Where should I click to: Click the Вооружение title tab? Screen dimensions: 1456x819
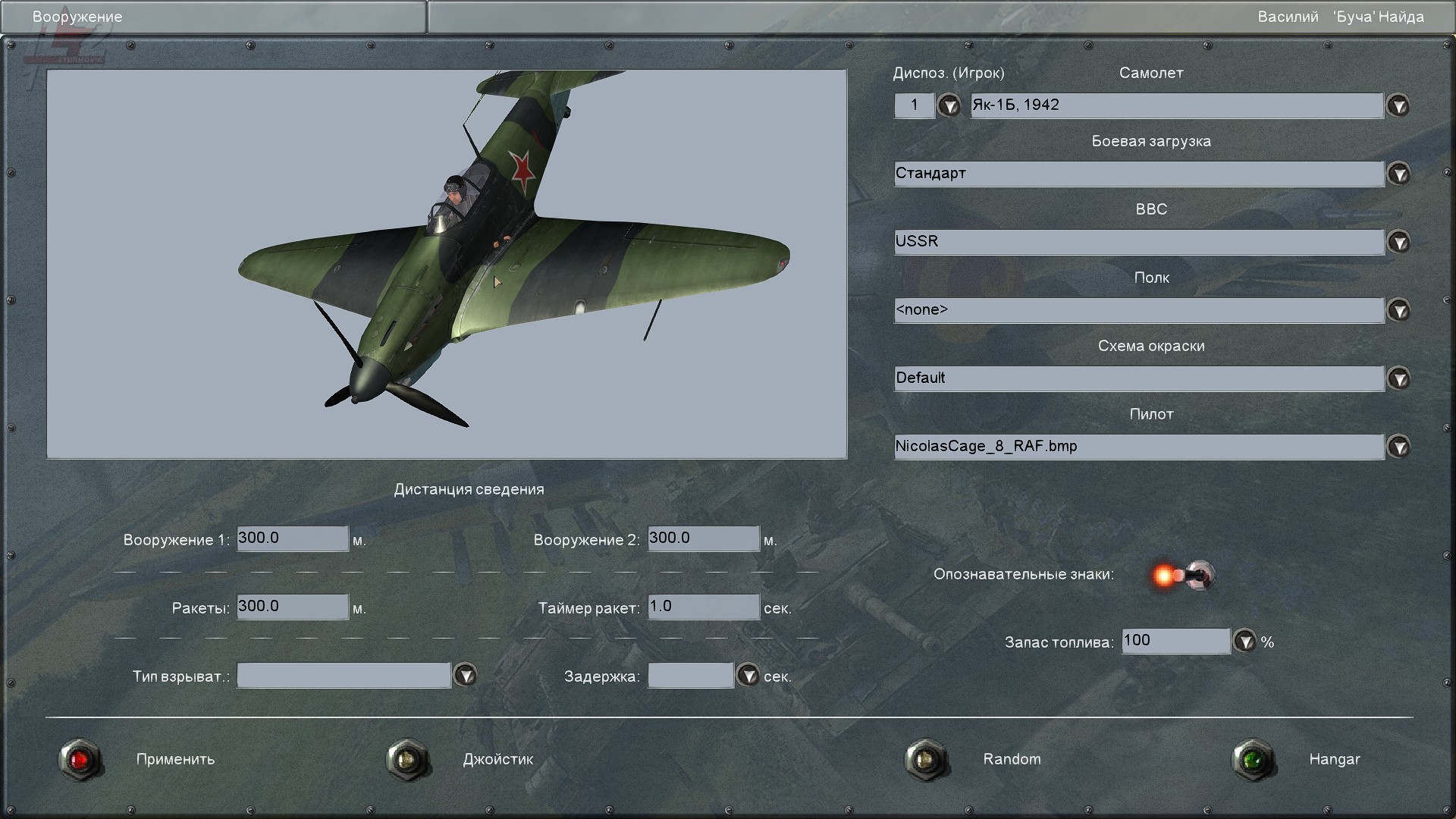[x=77, y=17]
